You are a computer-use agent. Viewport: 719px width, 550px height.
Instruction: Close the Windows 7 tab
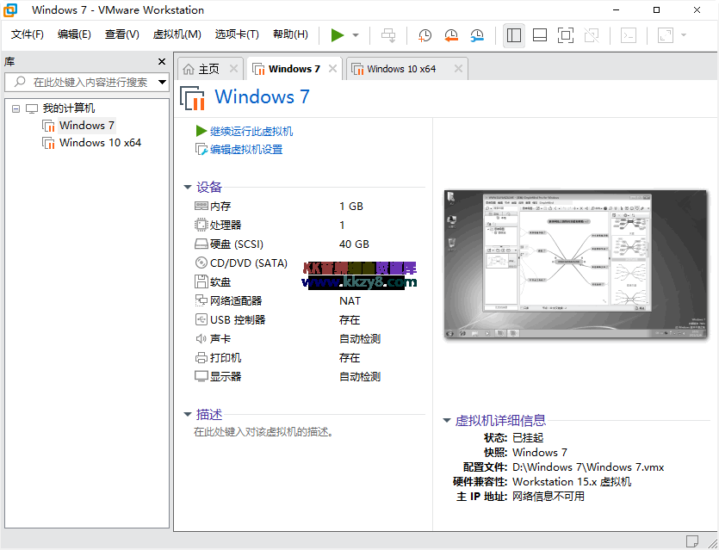pyautogui.click(x=332, y=69)
